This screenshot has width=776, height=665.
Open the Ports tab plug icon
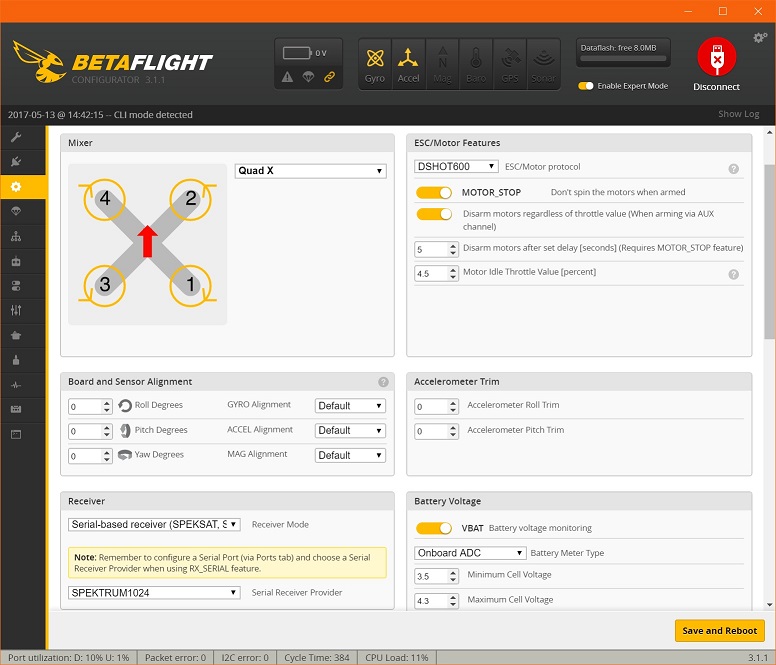(x=16, y=162)
